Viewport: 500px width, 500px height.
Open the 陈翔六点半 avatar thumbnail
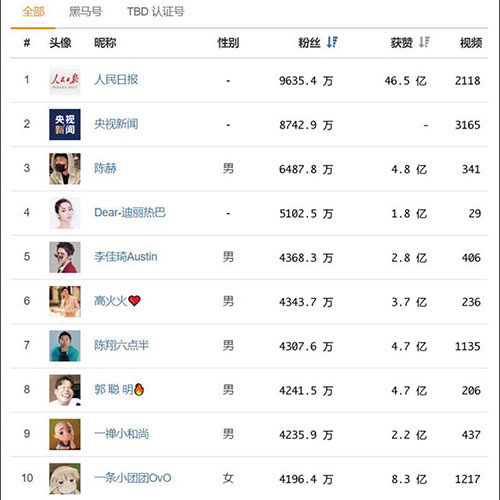point(65,346)
